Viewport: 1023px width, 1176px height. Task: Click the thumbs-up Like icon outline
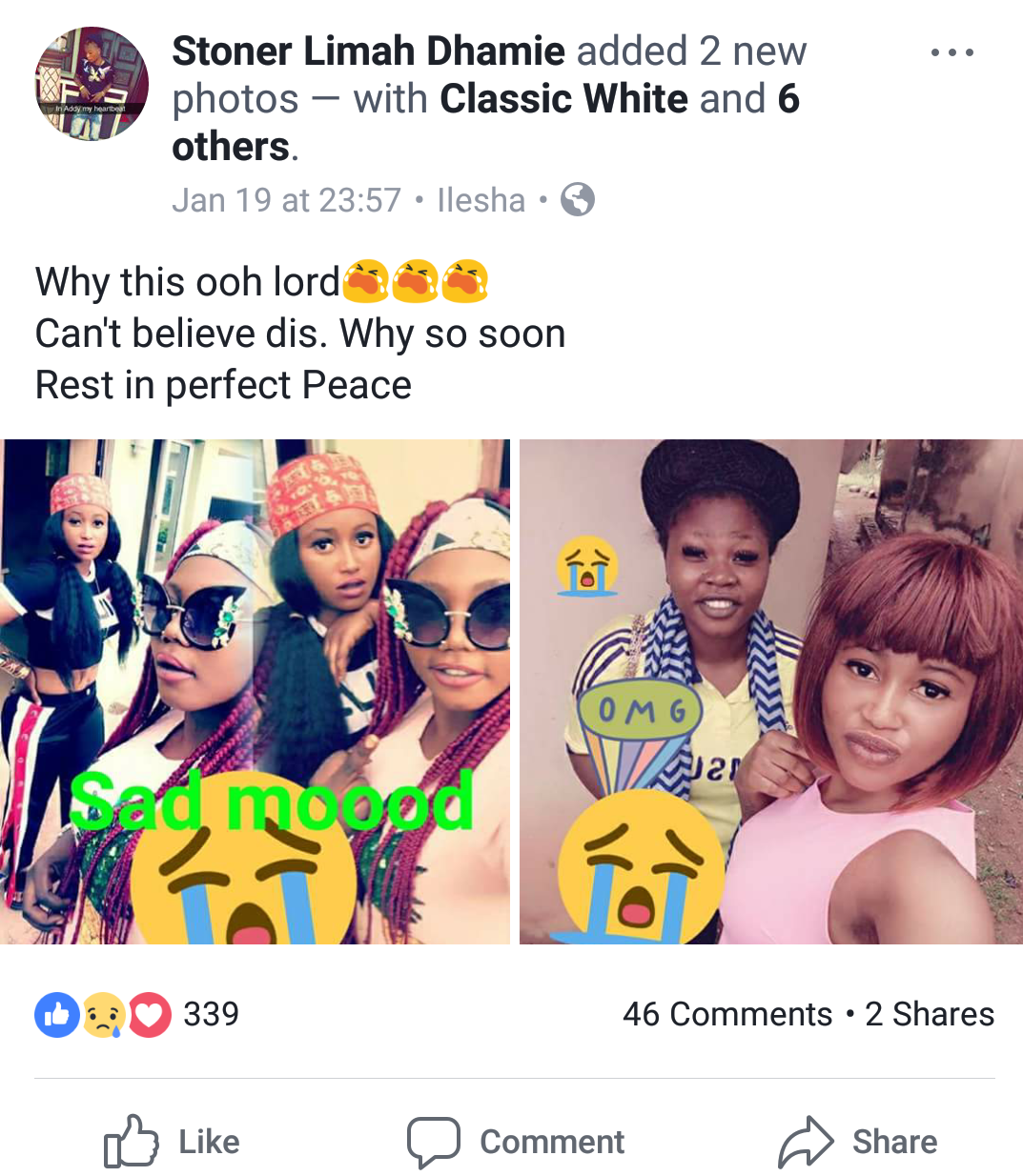pyautogui.click(x=131, y=1141)
